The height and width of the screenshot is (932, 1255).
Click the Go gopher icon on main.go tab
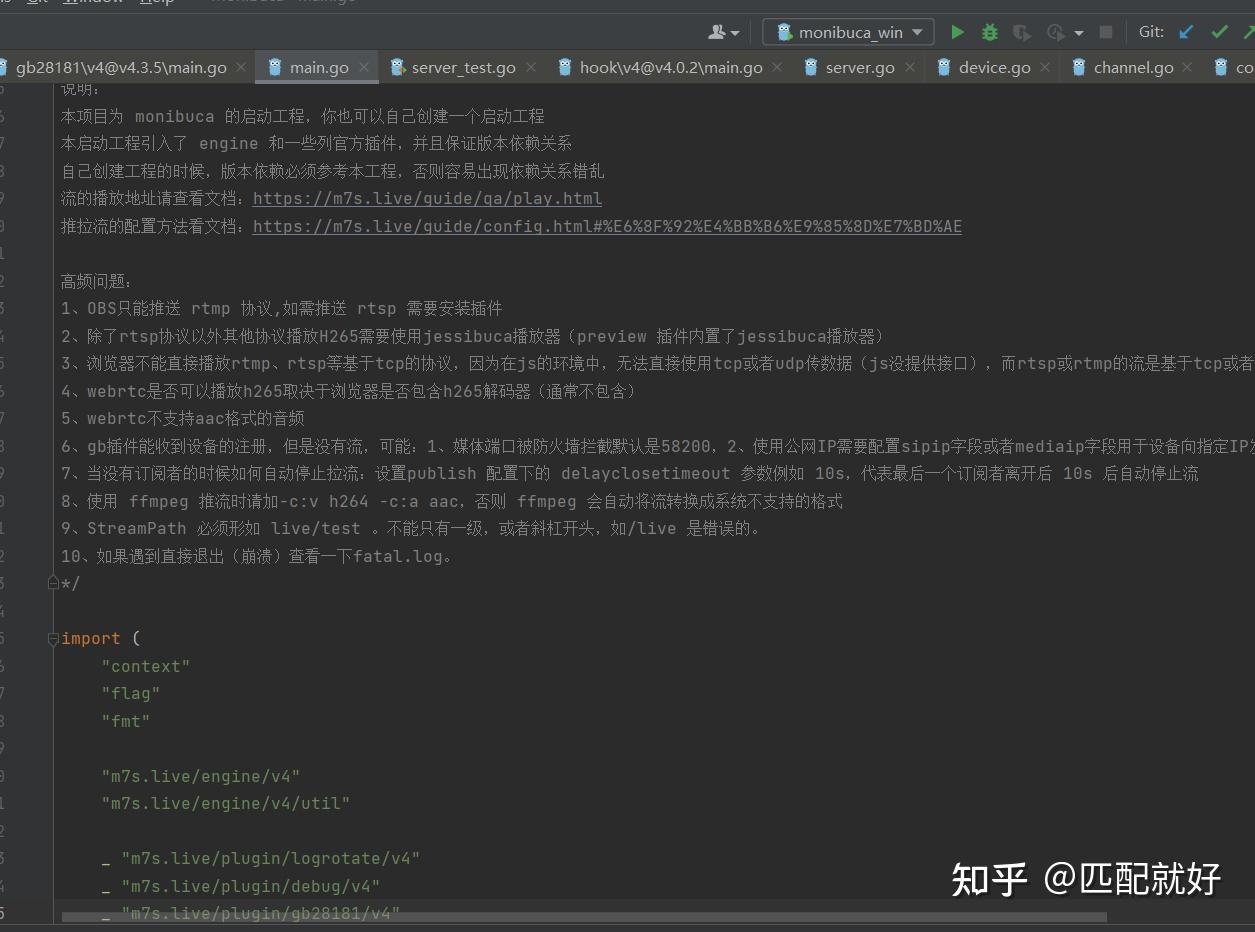point(276,67)
